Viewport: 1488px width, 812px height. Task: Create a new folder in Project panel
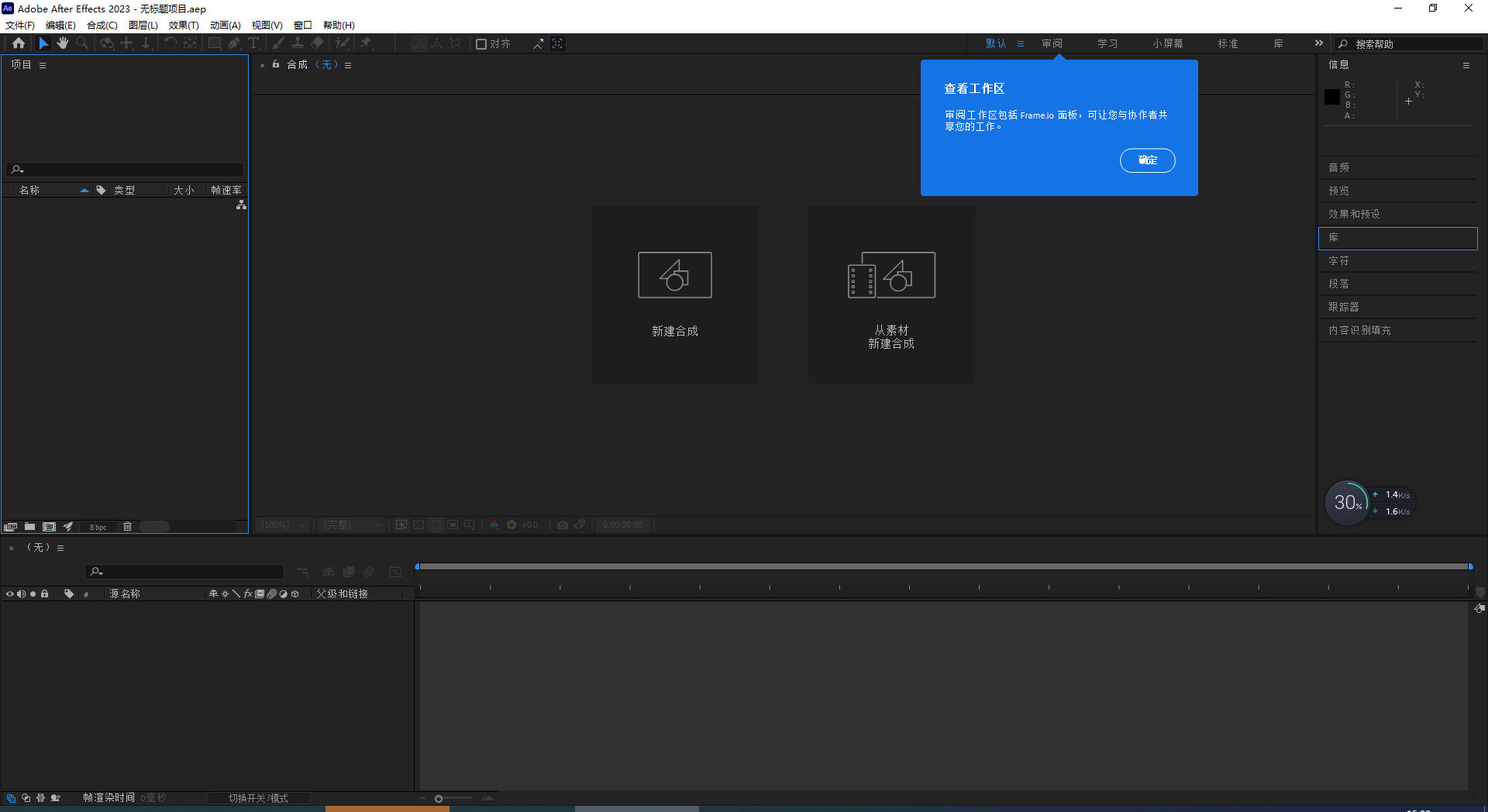[29, 527]
